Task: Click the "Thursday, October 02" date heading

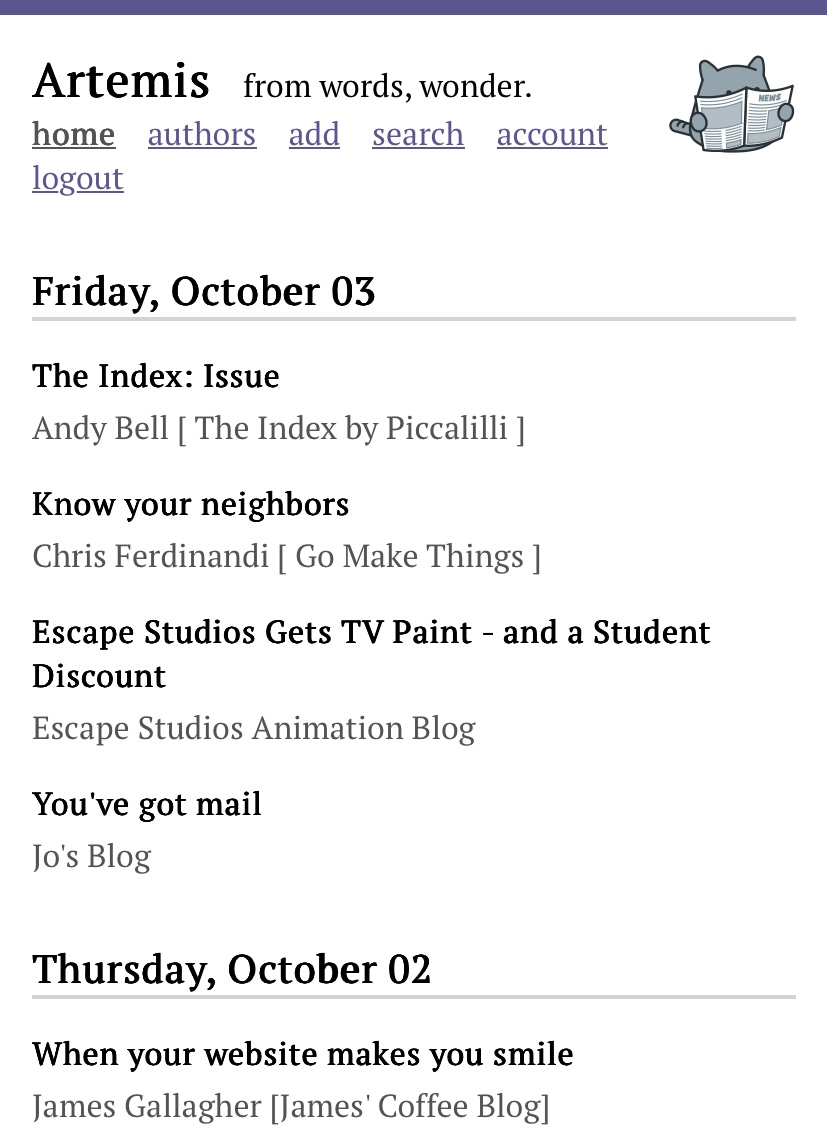Action: pyautogui.click(x=232, y=969)
